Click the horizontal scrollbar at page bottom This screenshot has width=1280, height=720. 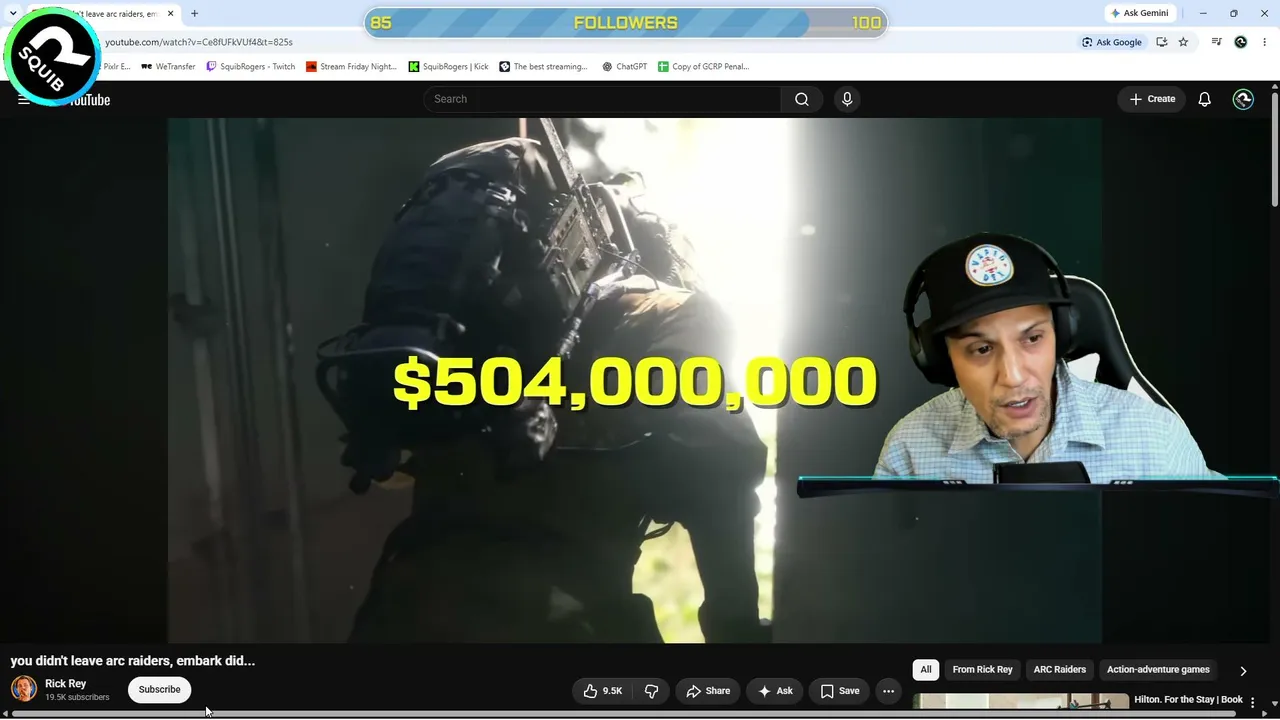click(x=625, y=714)
